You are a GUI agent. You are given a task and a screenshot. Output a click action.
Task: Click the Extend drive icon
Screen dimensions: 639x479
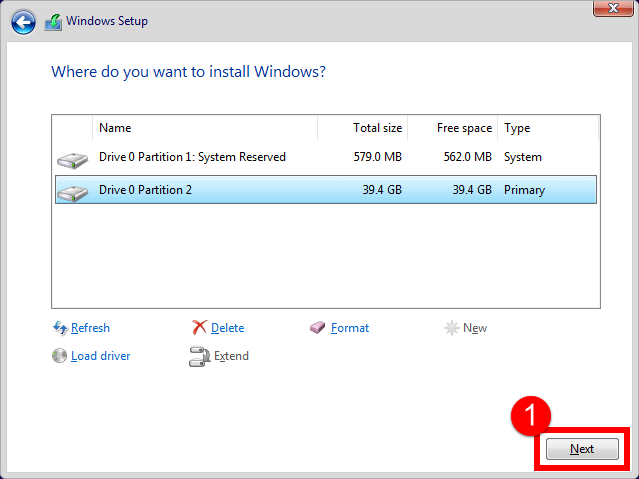point(199,356)
